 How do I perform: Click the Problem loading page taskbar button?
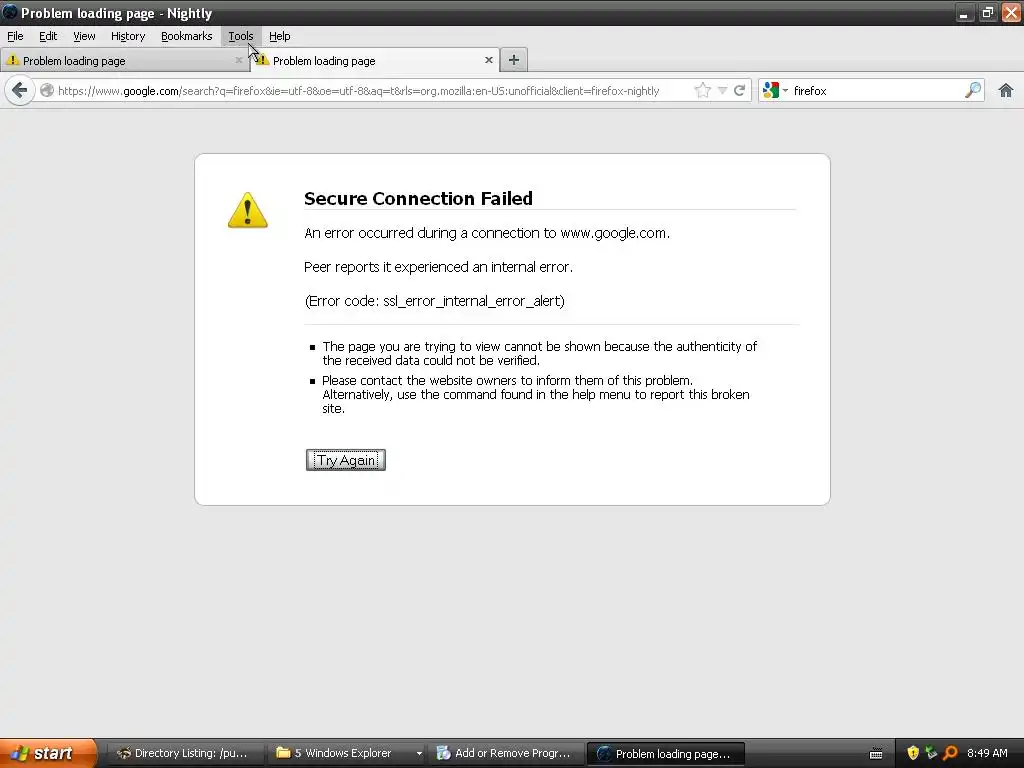666,754
